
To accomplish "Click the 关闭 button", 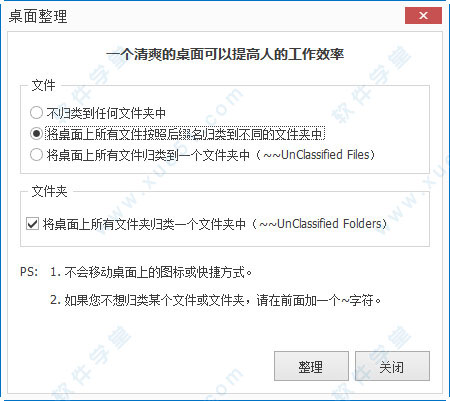I will pyautogui.click(x=392, y=366).
